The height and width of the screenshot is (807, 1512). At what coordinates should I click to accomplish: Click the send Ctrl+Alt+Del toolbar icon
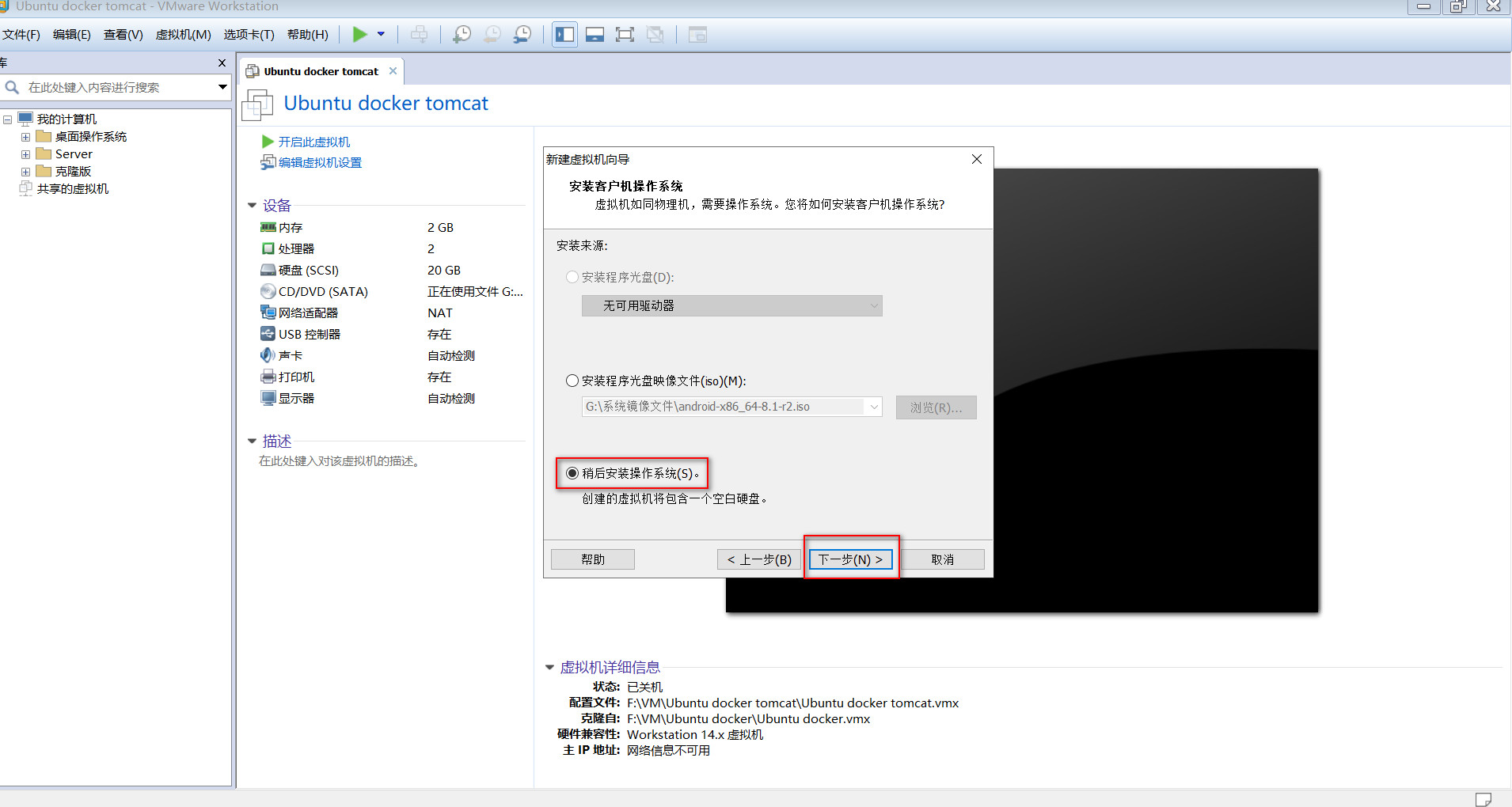pos(420,34)
